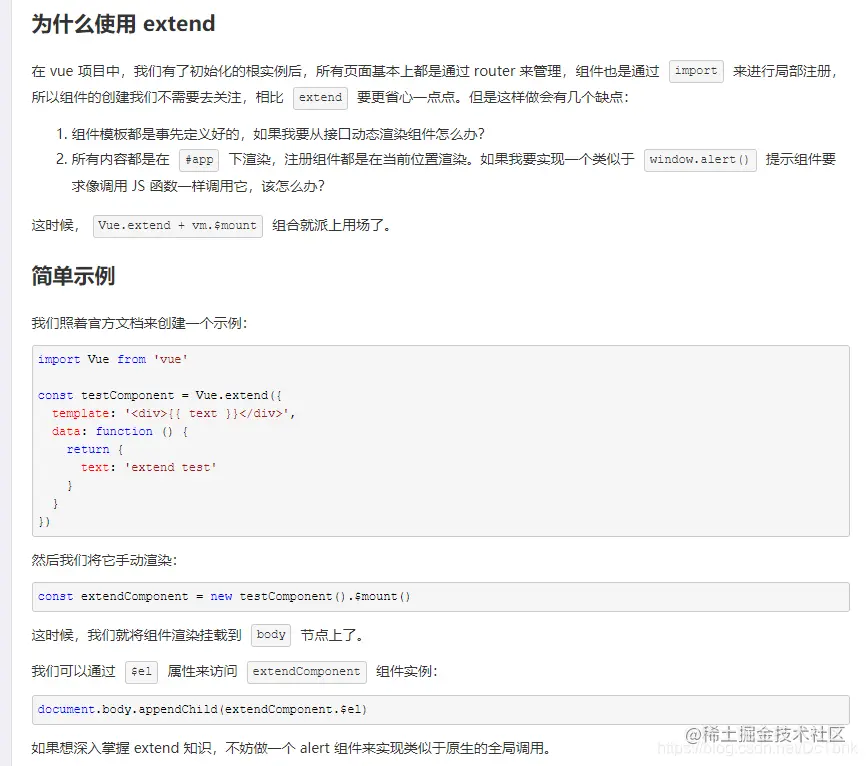This screenshot has height=766, width=867.
Task: Click the final sentence mentioning alert 组件
Action: click(291, 748)
